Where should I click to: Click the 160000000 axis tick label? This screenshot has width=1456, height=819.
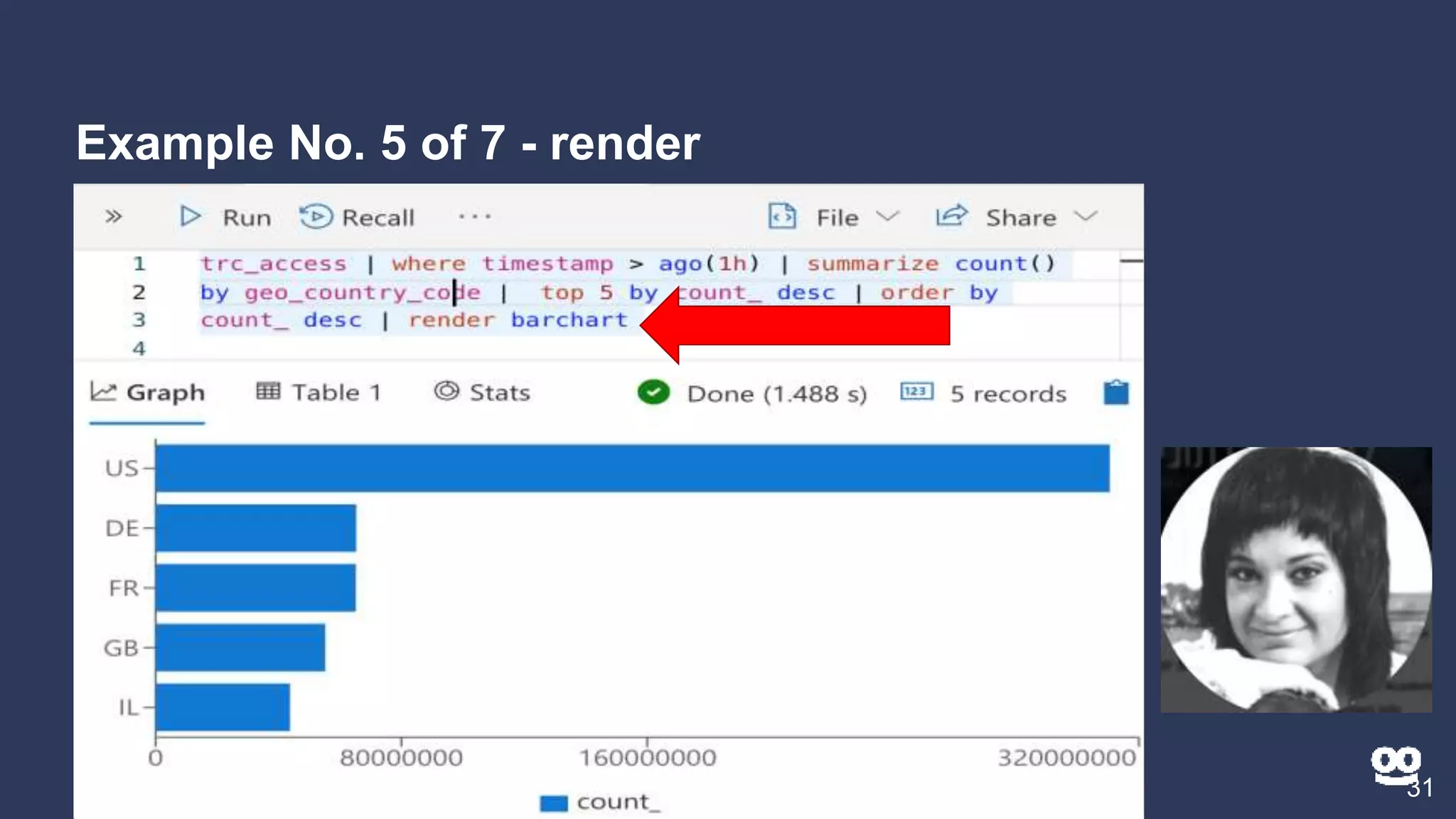pos(647,758)
